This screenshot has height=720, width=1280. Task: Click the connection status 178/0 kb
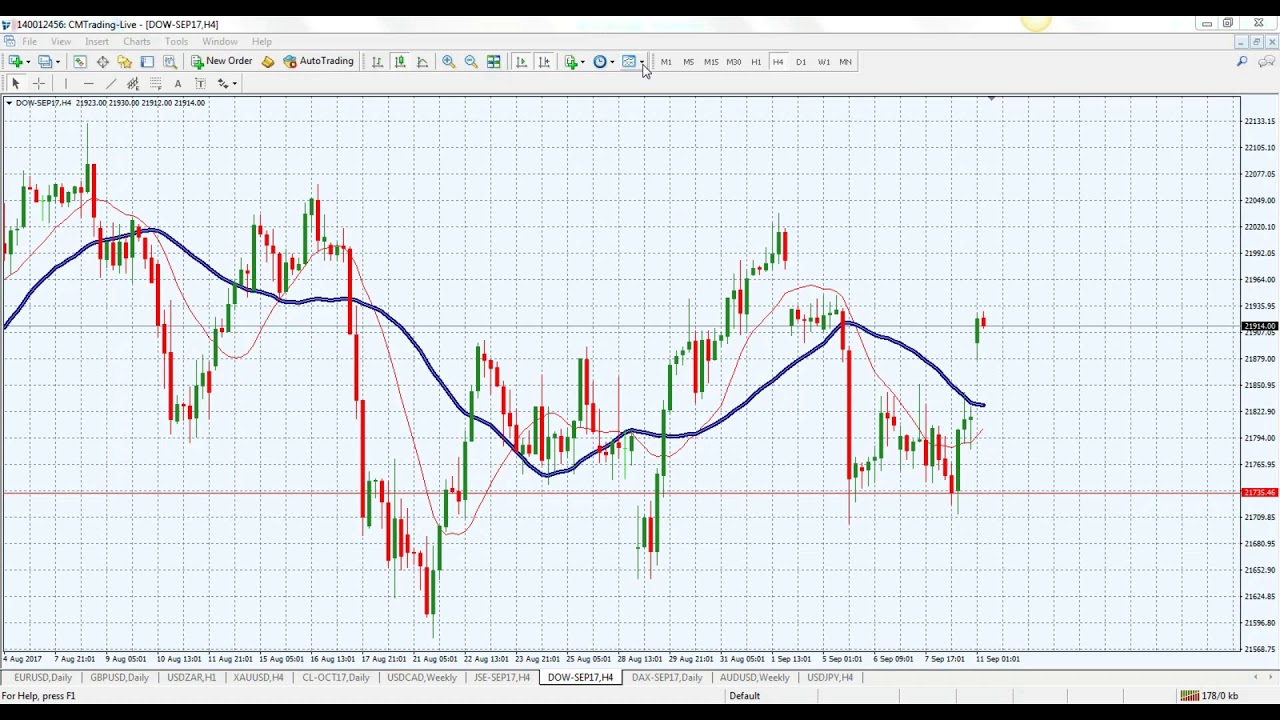(x=1209, y=696)
